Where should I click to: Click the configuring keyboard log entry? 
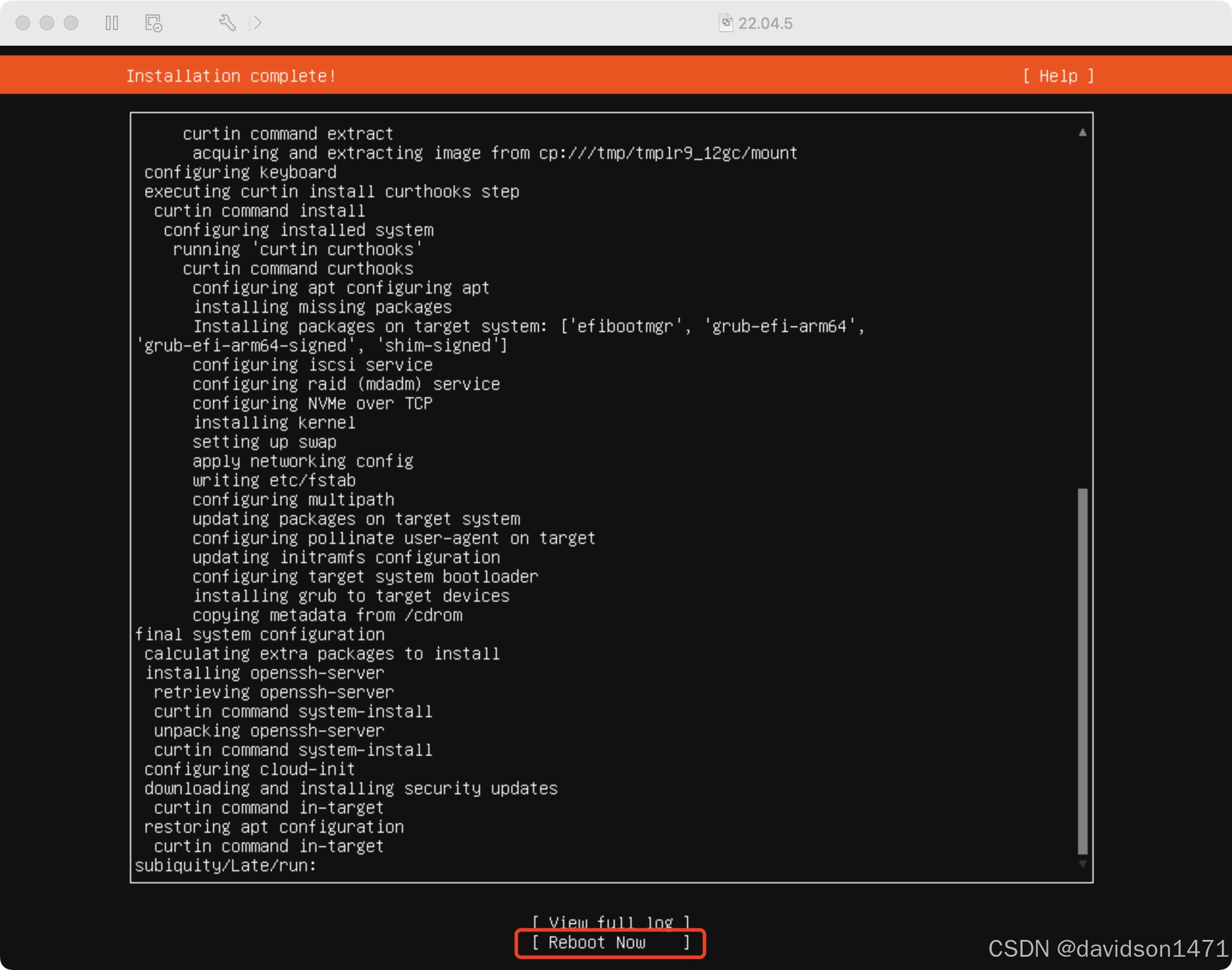240,172
